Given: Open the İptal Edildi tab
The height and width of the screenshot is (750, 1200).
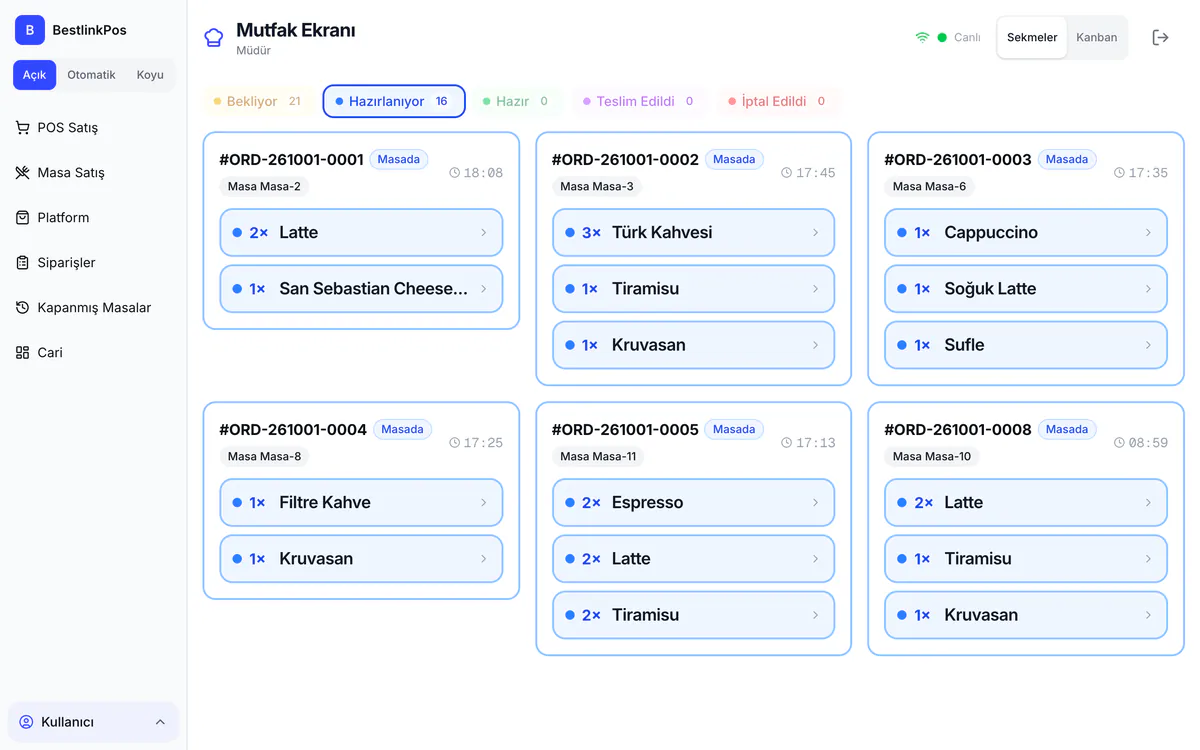Looking at the screenshot, I should [x=777, y=101].
